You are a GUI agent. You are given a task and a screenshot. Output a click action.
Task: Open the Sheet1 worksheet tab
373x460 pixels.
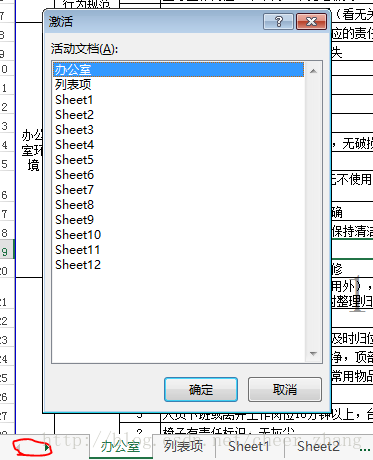click(x=249, y=446)
